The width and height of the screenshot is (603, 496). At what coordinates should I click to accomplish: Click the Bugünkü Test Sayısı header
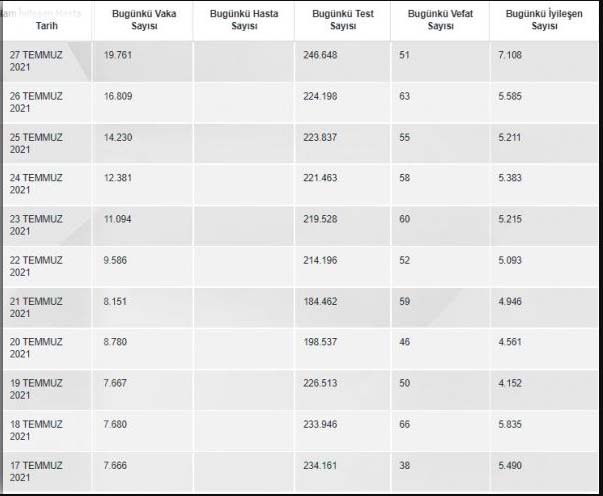[343, 20]
